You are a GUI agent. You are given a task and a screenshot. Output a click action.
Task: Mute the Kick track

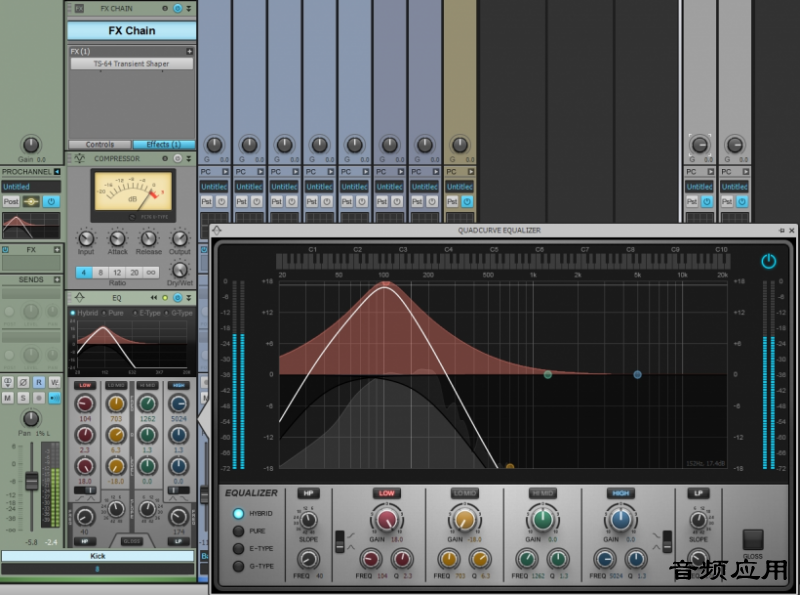pos(8,398)
